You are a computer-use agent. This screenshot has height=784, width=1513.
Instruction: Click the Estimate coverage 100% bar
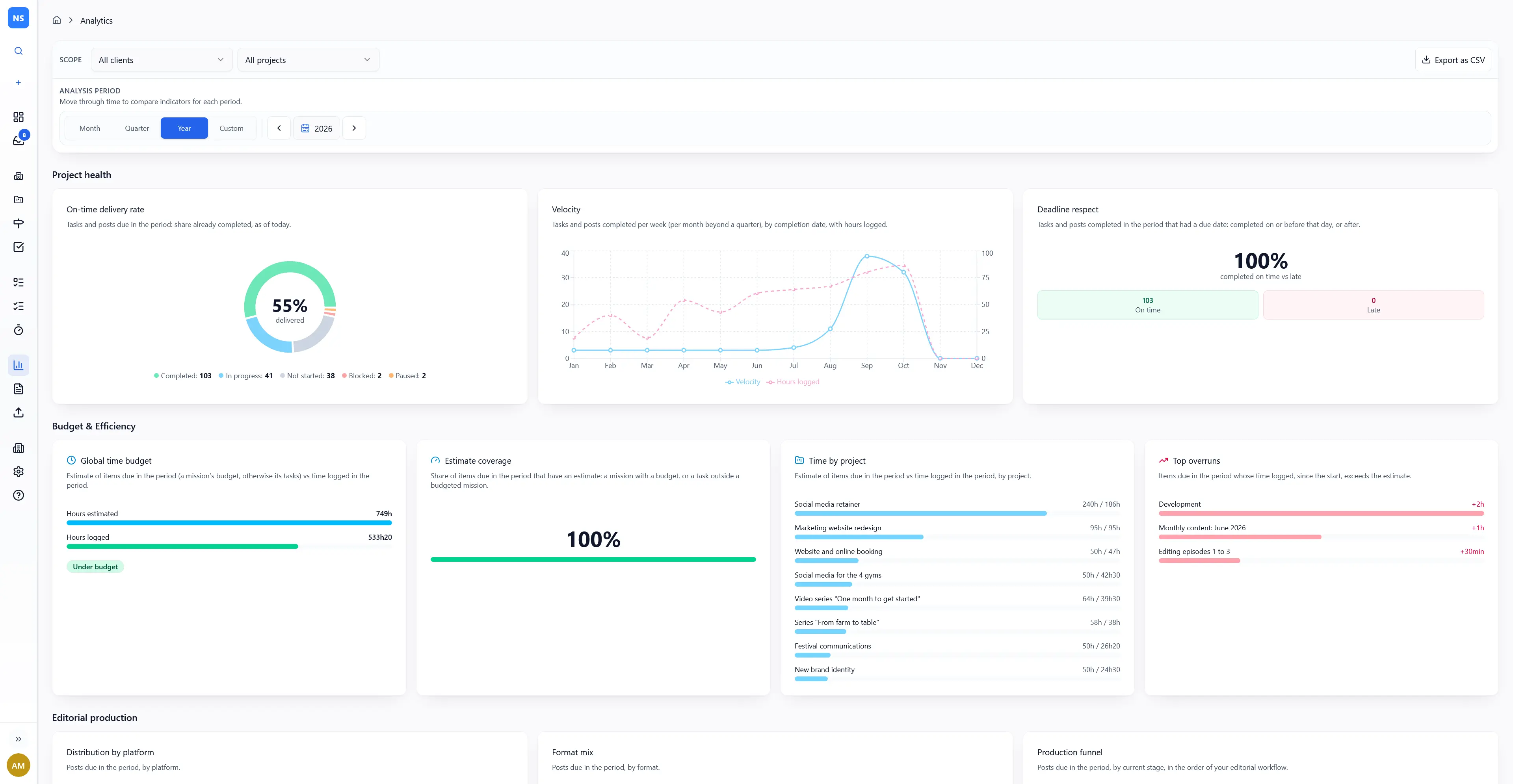[593, 560]
